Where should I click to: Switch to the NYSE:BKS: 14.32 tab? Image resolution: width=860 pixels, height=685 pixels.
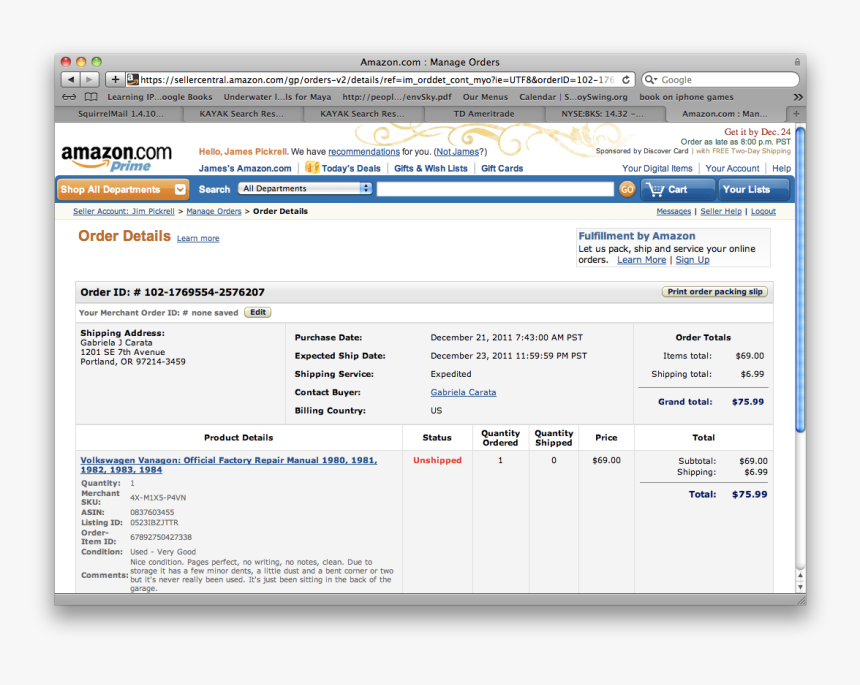[x=602, y=114]
